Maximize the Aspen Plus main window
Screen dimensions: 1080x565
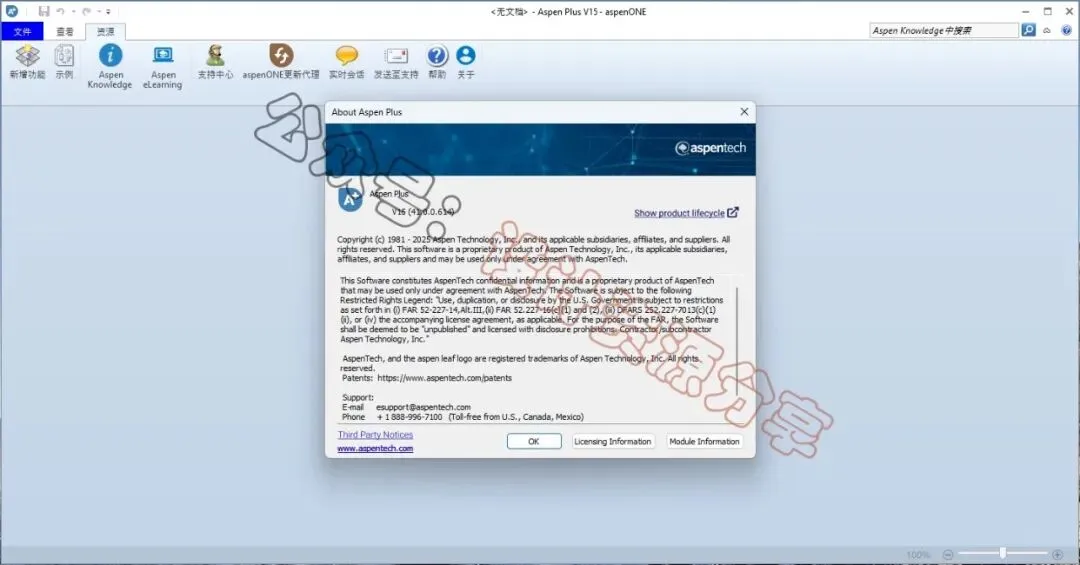(1048, 11)
